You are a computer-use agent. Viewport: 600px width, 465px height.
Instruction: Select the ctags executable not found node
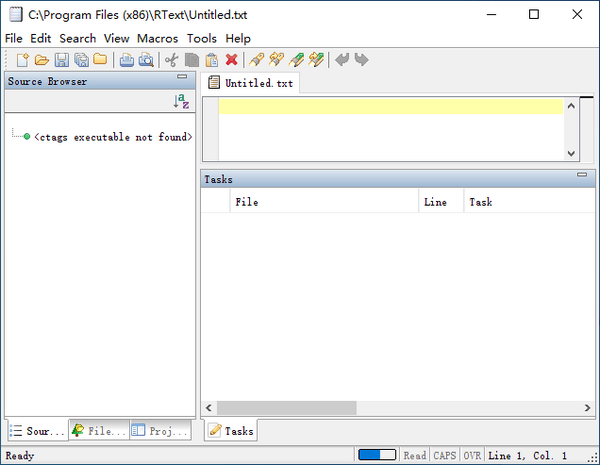[x=112, y=137]
